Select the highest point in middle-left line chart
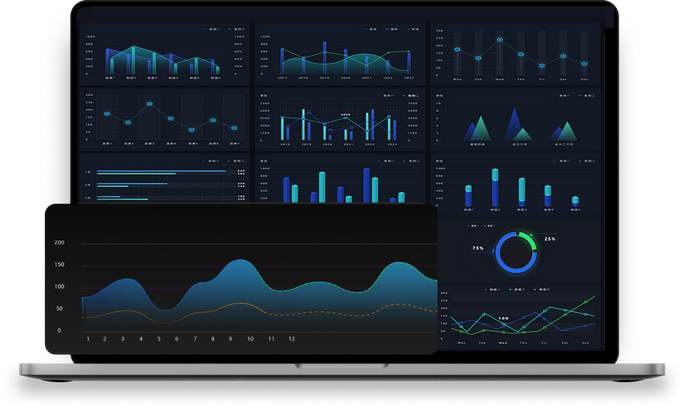 pos(149,104)
